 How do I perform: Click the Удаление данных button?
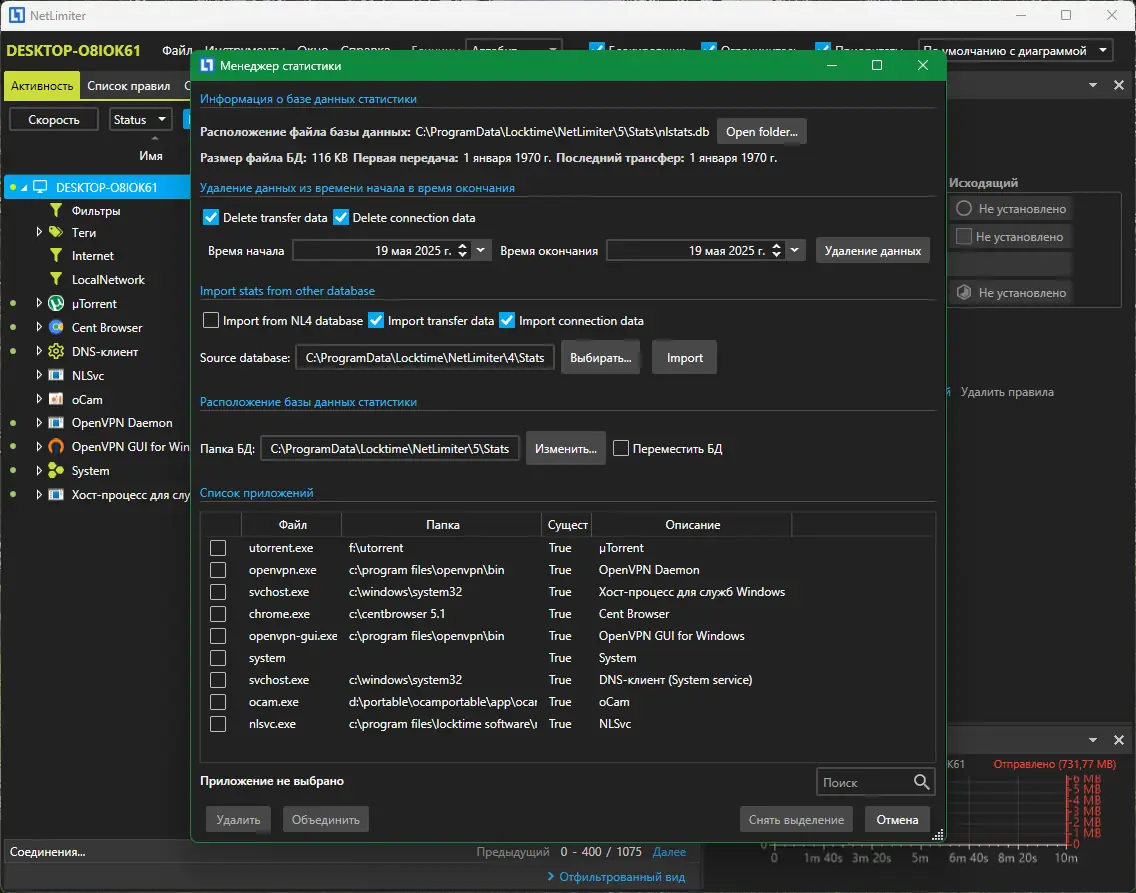(872, 251)
